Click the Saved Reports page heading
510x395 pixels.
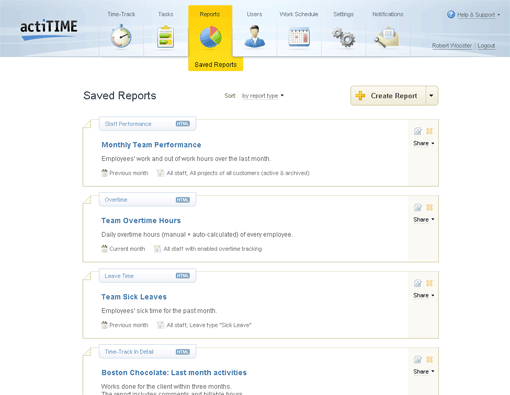tap(120, 96)
